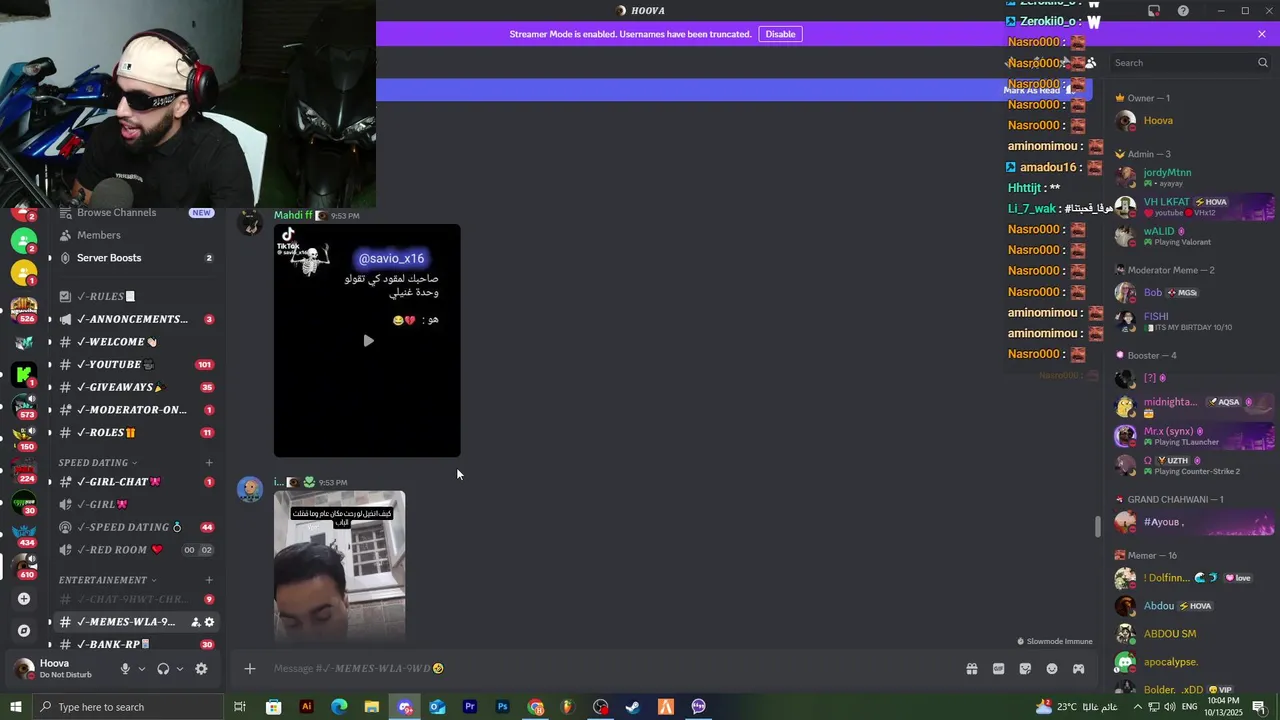Open Mahdi ff user name in chat
1280x720 pixels.
point(293,215)
